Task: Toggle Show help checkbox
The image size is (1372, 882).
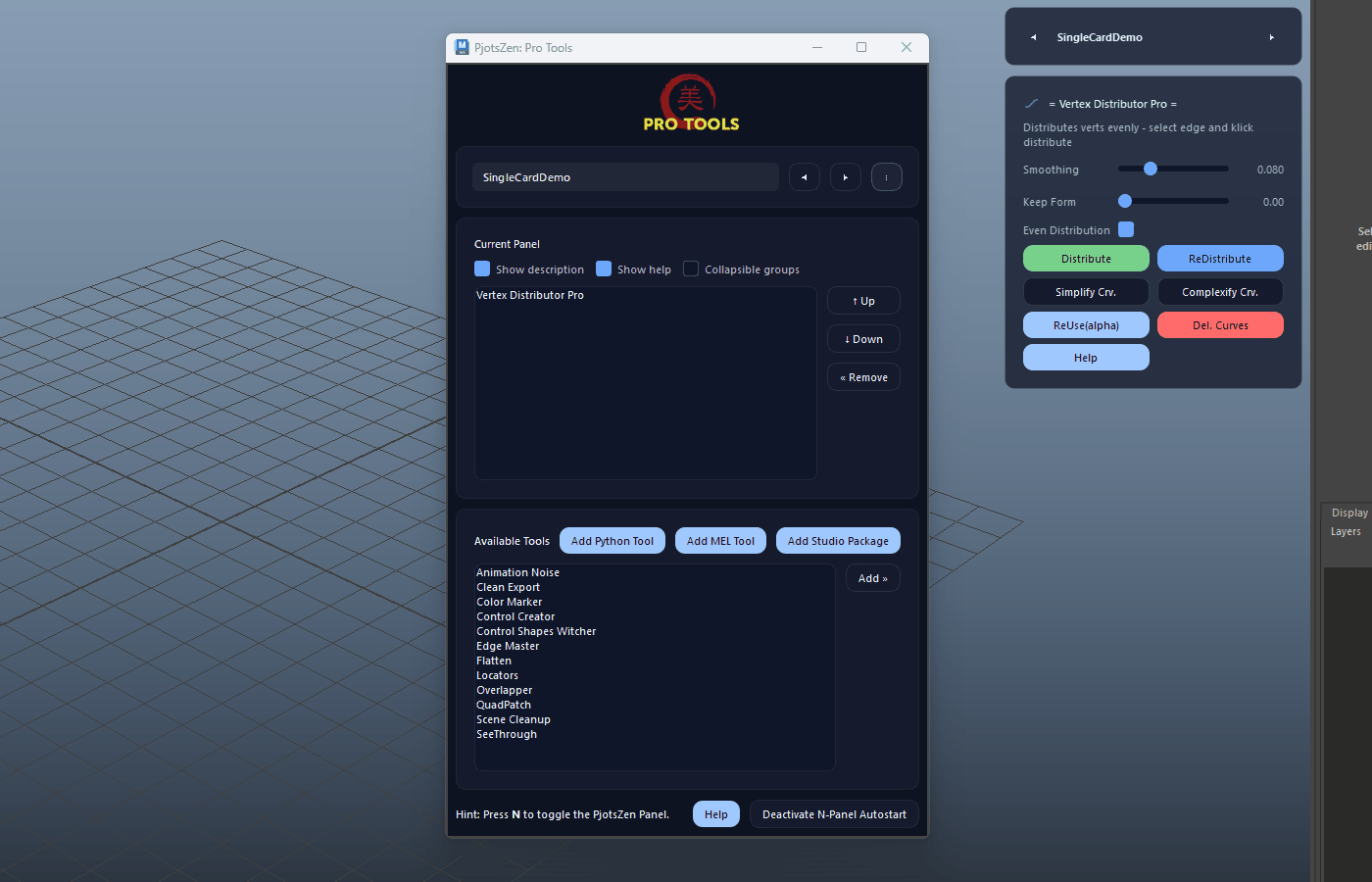Action: (x=604, y=269)
